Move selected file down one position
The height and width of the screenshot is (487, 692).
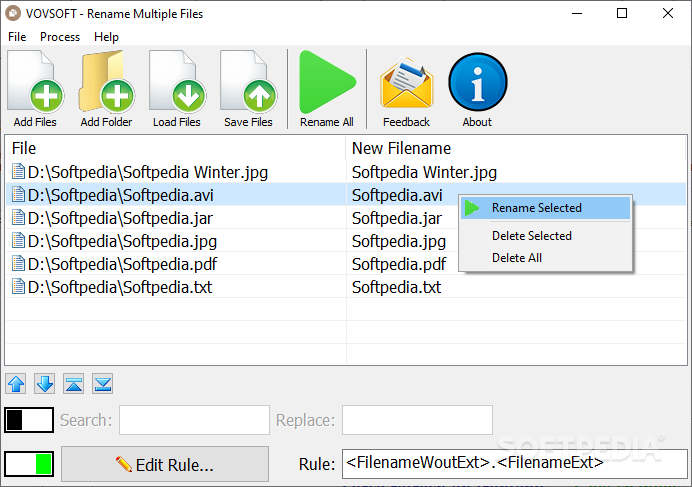tap(45, 384)
